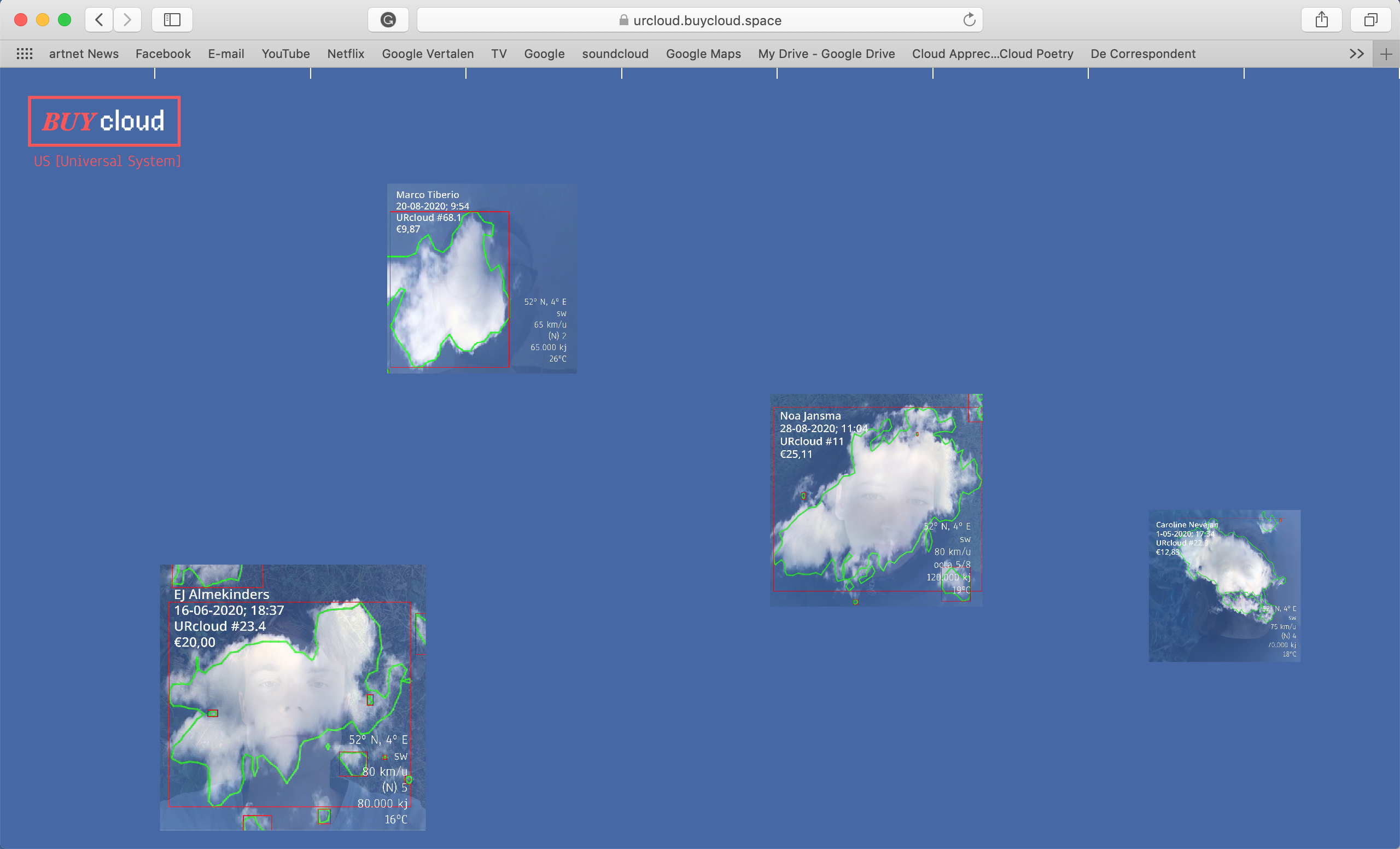Reload the page with the refresh icon
The image size is (1400, 849).
pos(969,20)
